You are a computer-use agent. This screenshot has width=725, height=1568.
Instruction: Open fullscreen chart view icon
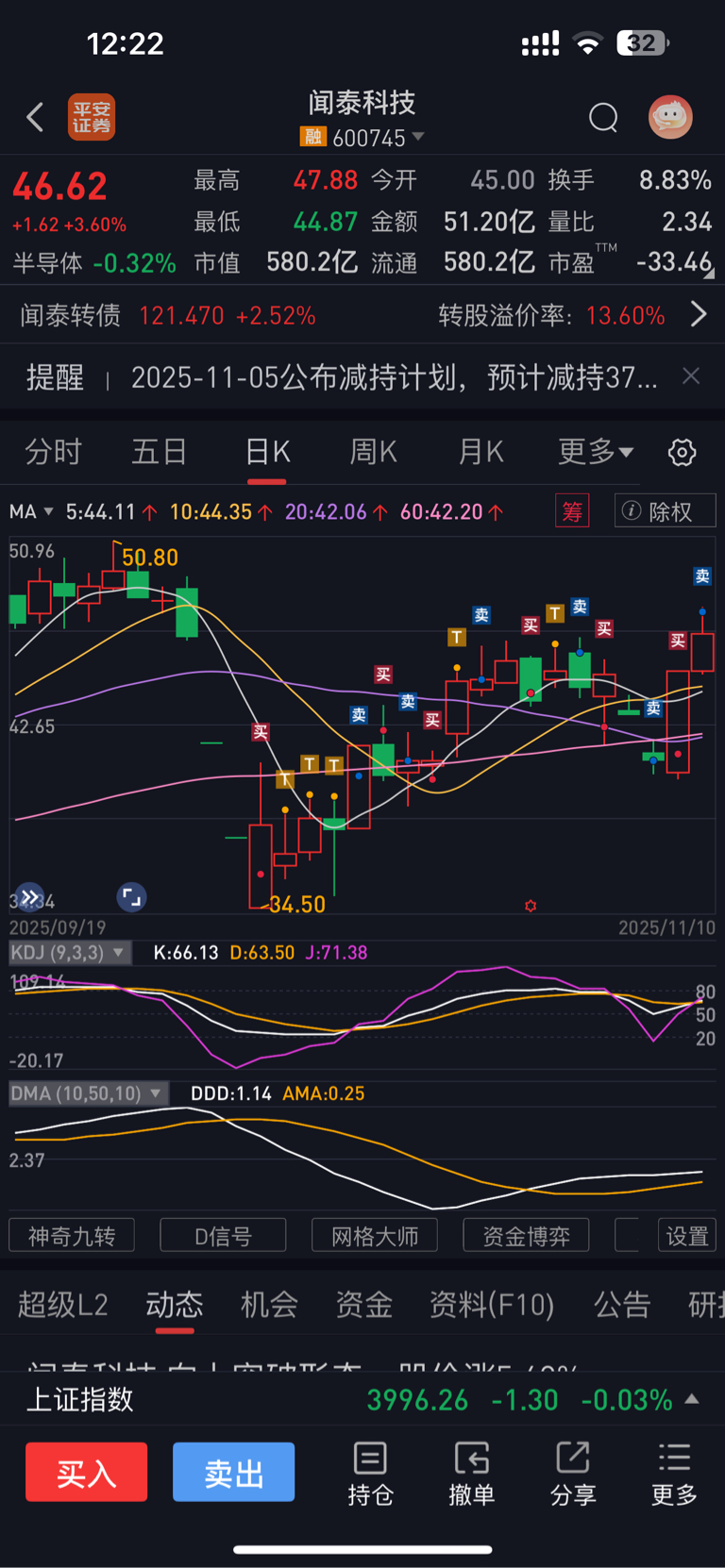131,897
